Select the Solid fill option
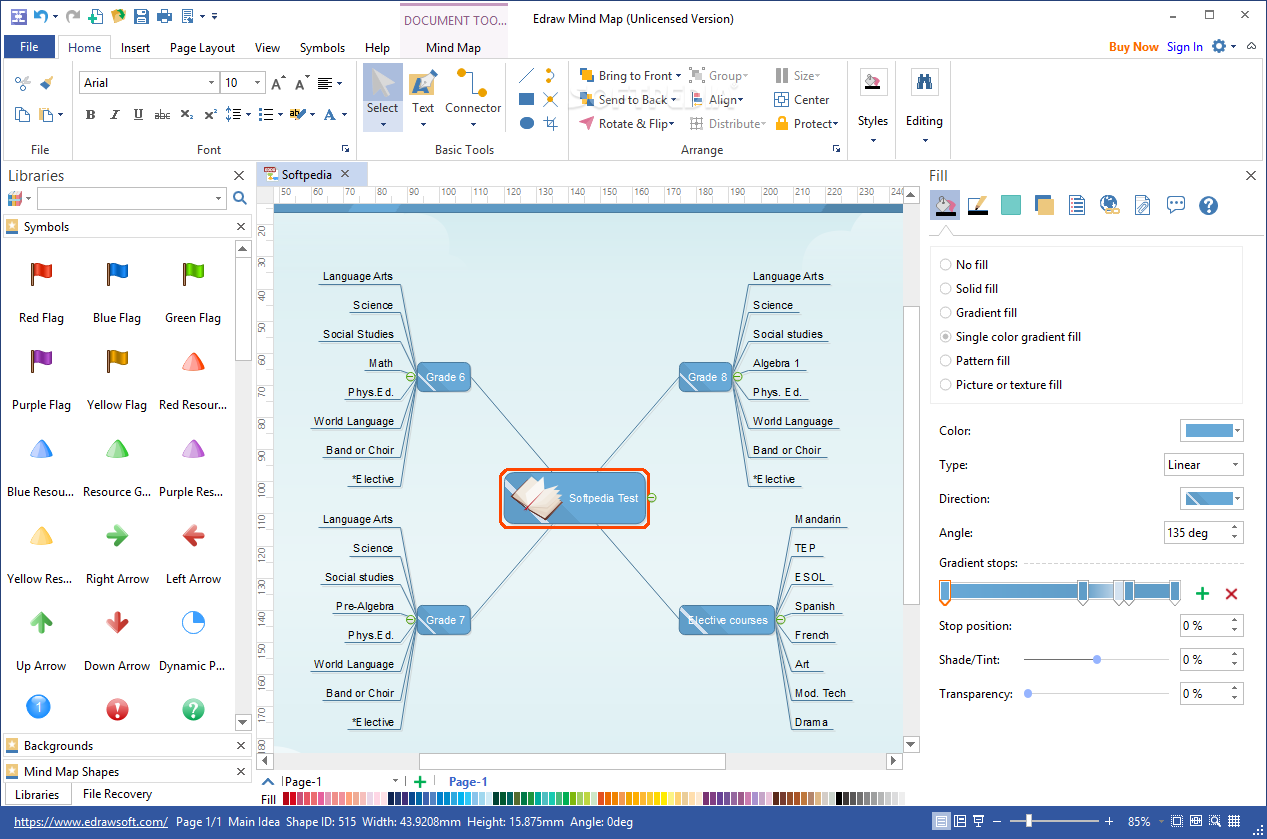The height and width of the screenshot is (839, 1267). coord(969,289)
